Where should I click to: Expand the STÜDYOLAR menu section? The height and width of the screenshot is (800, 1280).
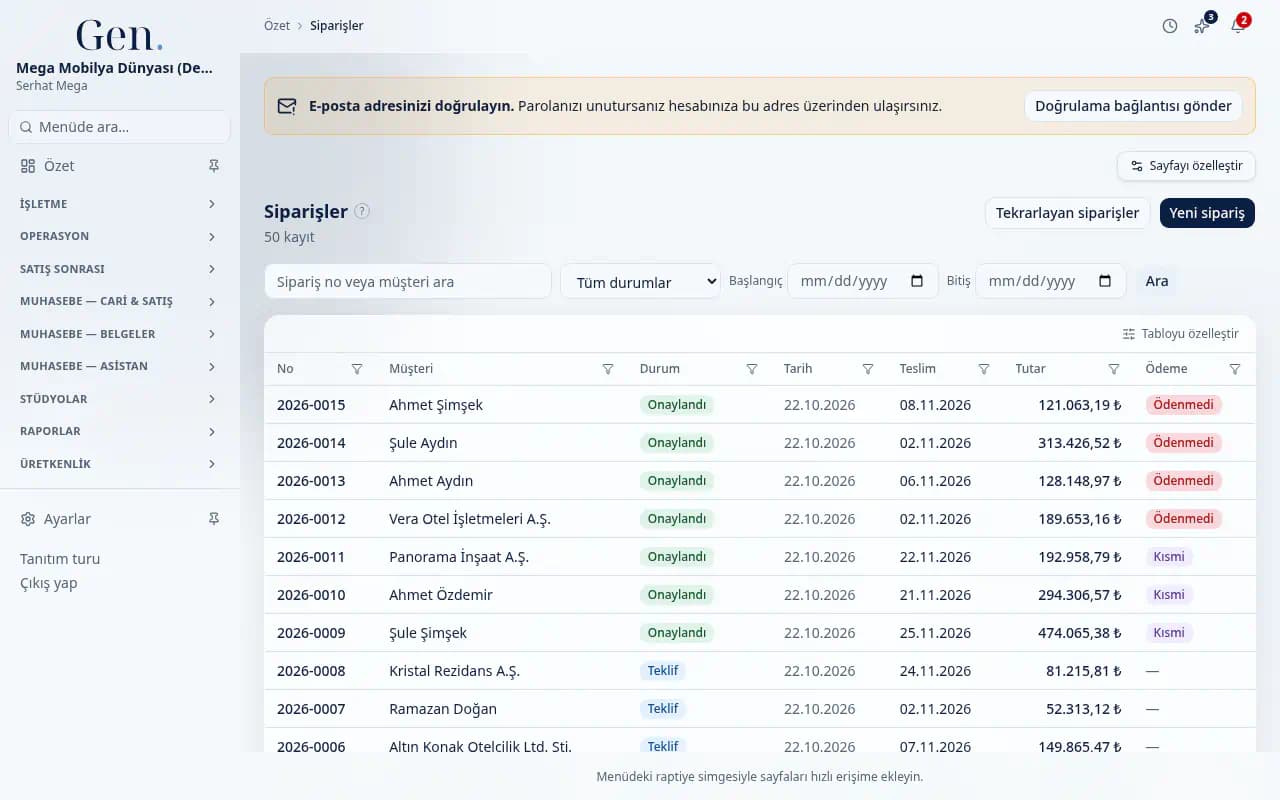point(119,399)
